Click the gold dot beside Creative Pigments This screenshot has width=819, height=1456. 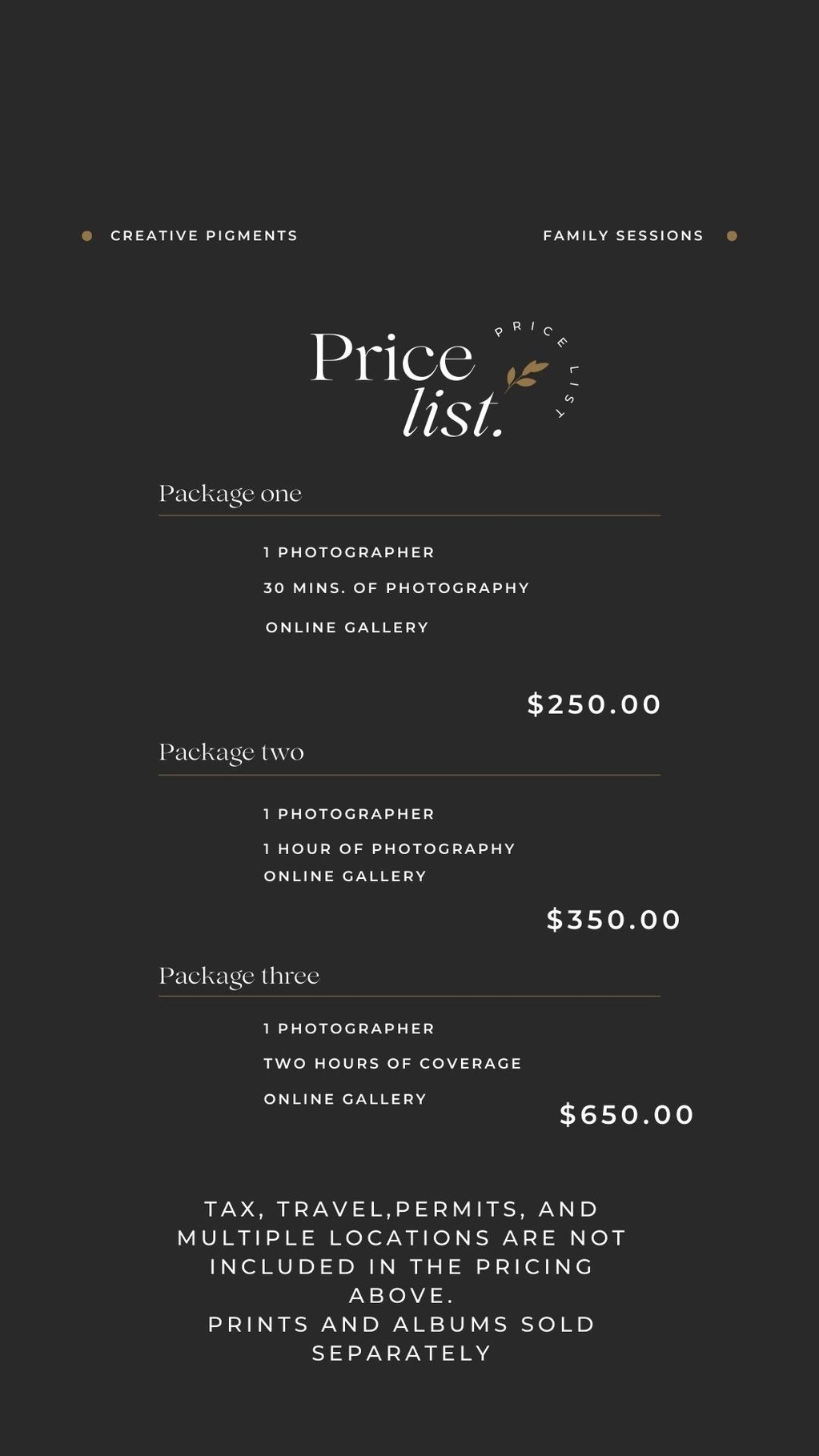(87, 236)
